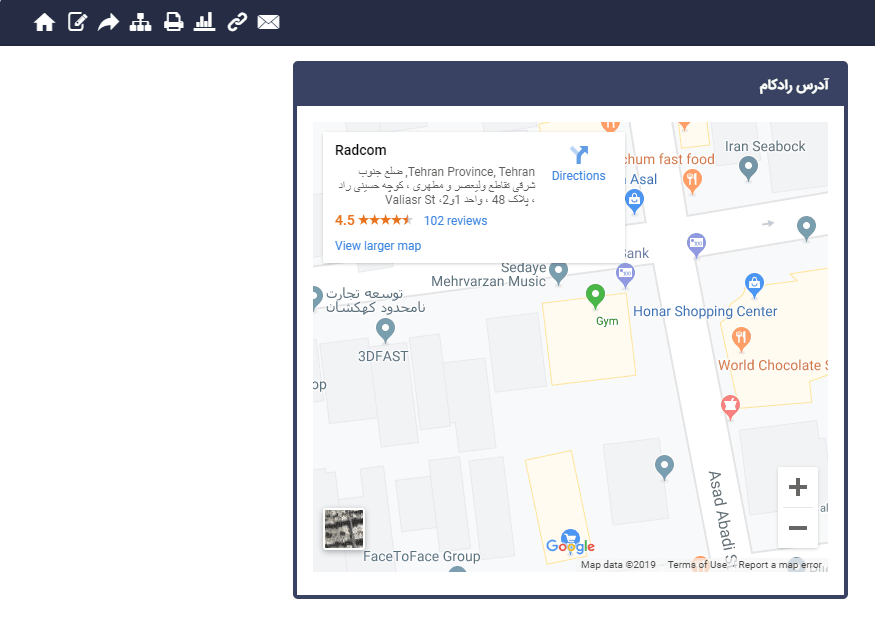Open the bar chart statistics icon

point(205,21)
